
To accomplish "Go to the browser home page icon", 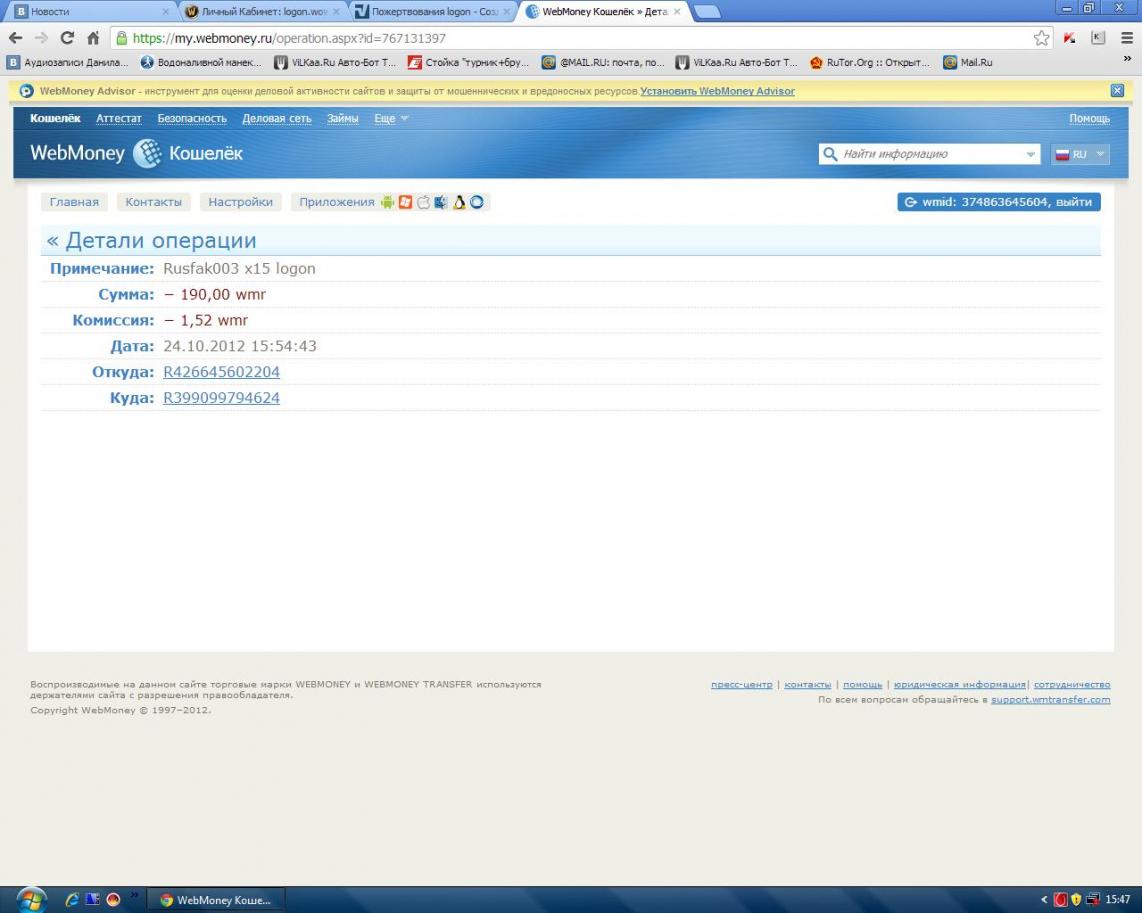I will click(93, 38).
